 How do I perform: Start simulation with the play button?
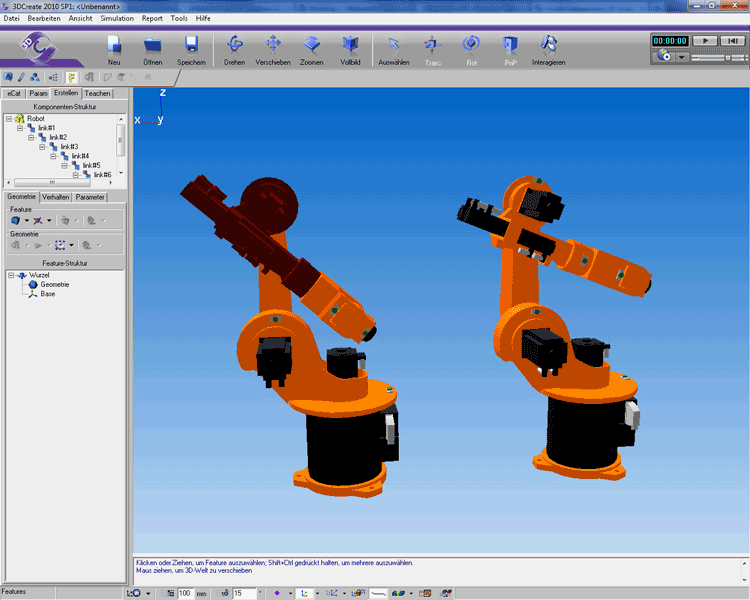[x=706, y=40]
